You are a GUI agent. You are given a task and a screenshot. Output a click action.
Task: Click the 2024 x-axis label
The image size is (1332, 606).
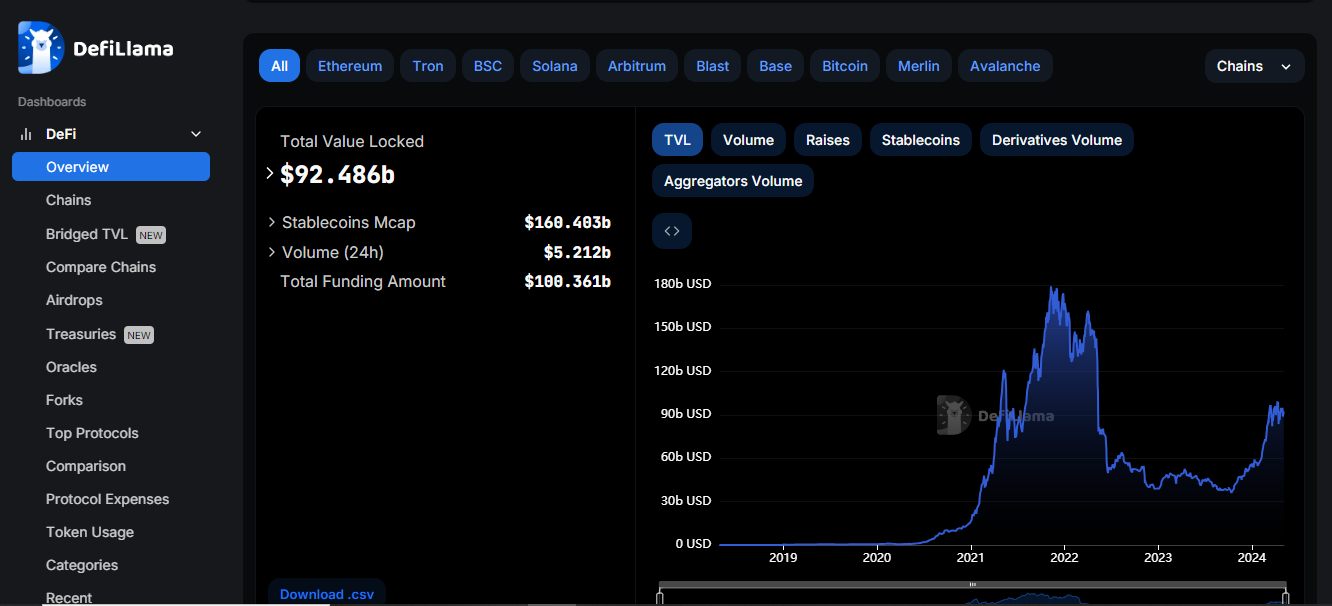pos(1252,557)
